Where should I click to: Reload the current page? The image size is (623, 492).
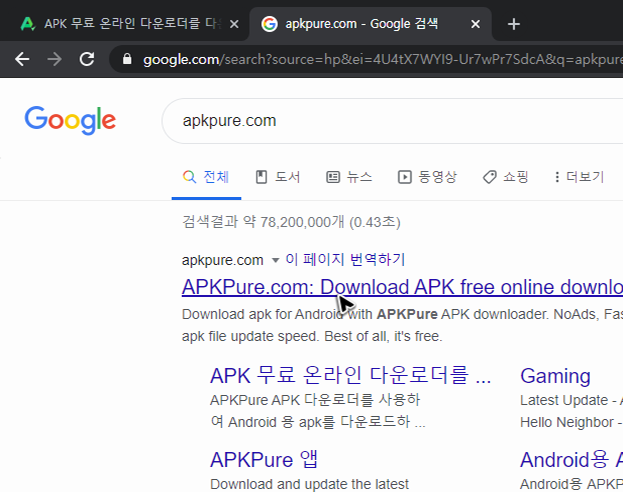pos(87,59)
